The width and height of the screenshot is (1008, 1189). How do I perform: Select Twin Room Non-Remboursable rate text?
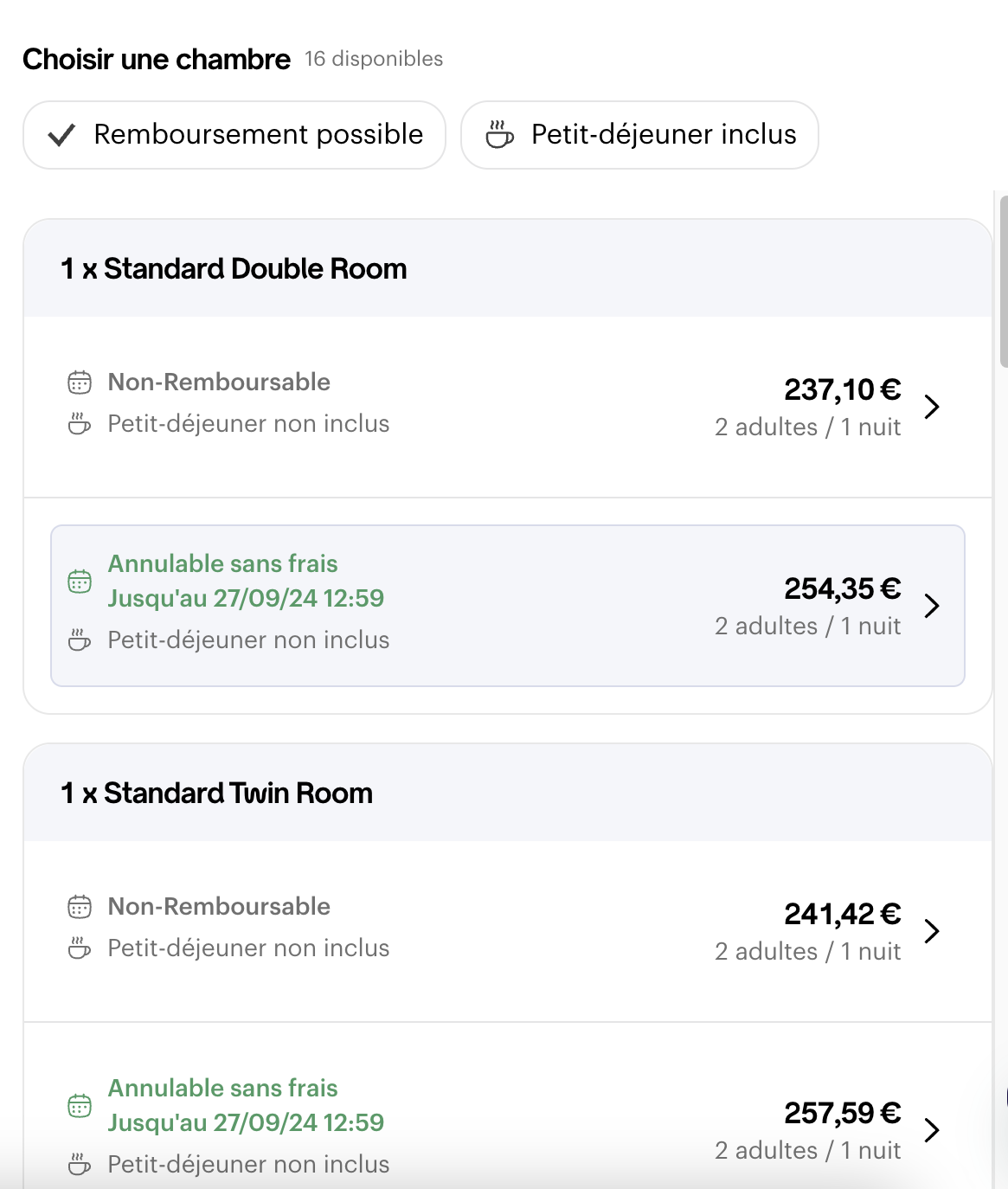(x=219, y=907)
